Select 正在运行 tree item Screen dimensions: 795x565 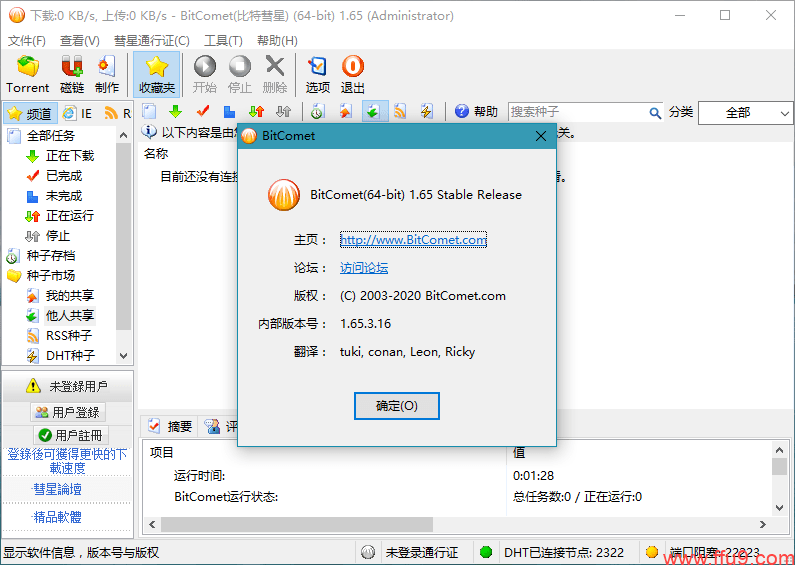coord(69,216)
